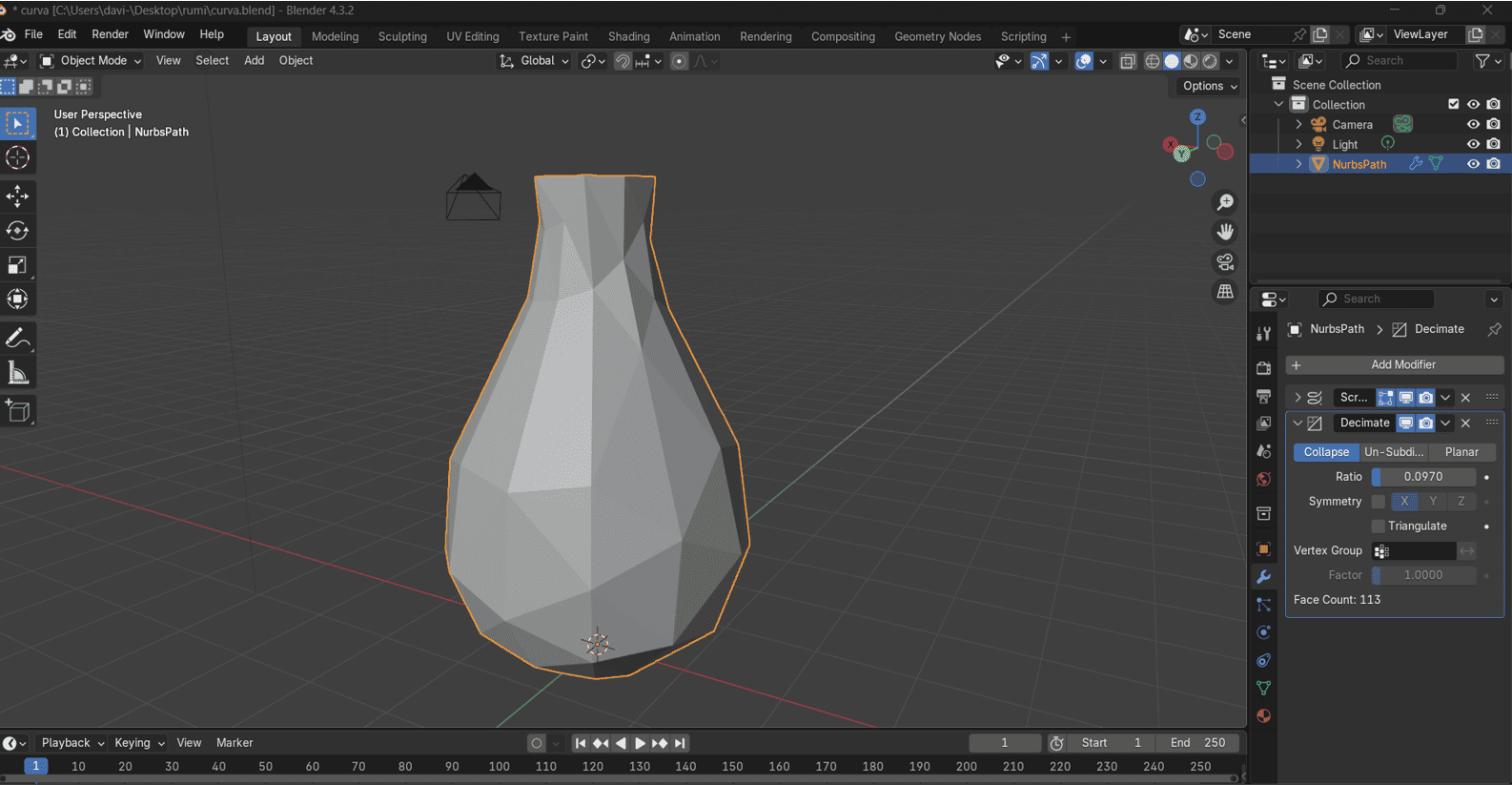The height and width of the screenshot is (785, 1512).
Task: Collapse the Decimate modifier panel
Action: (1297, 423)
